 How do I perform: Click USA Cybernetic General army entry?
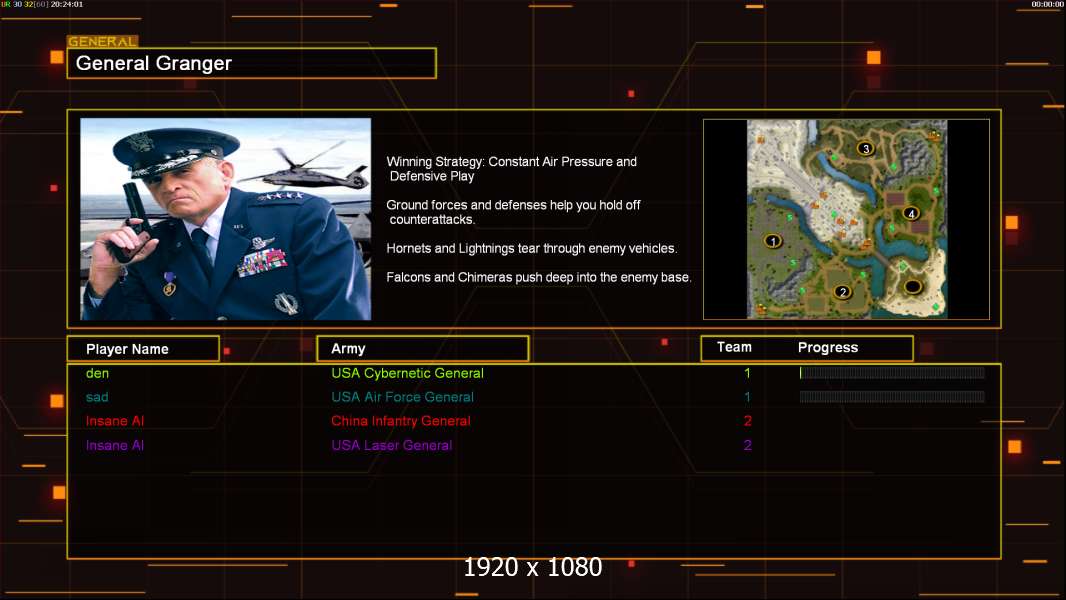[x=407, y=373]
